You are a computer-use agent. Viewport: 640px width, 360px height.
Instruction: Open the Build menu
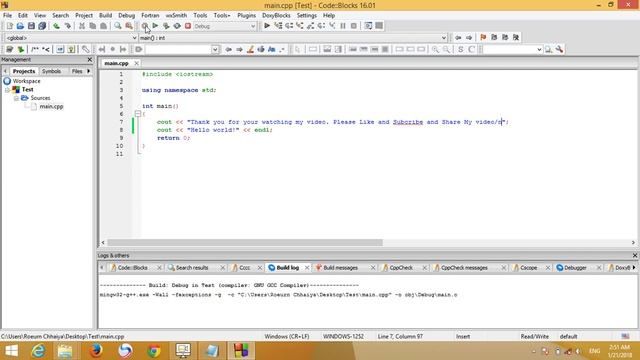pyautogui.click(x=105, y=15)
